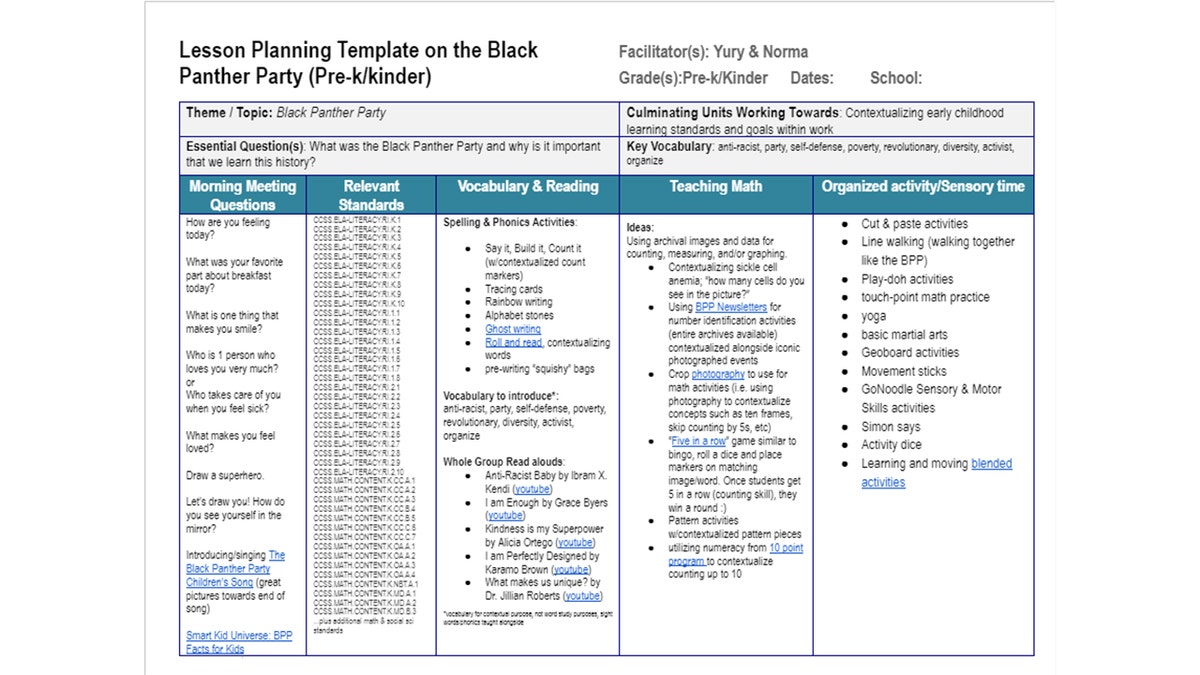Click "Simon says" bullet
The height and width of the screenshot is (675, 1200).
pos(891,427)
